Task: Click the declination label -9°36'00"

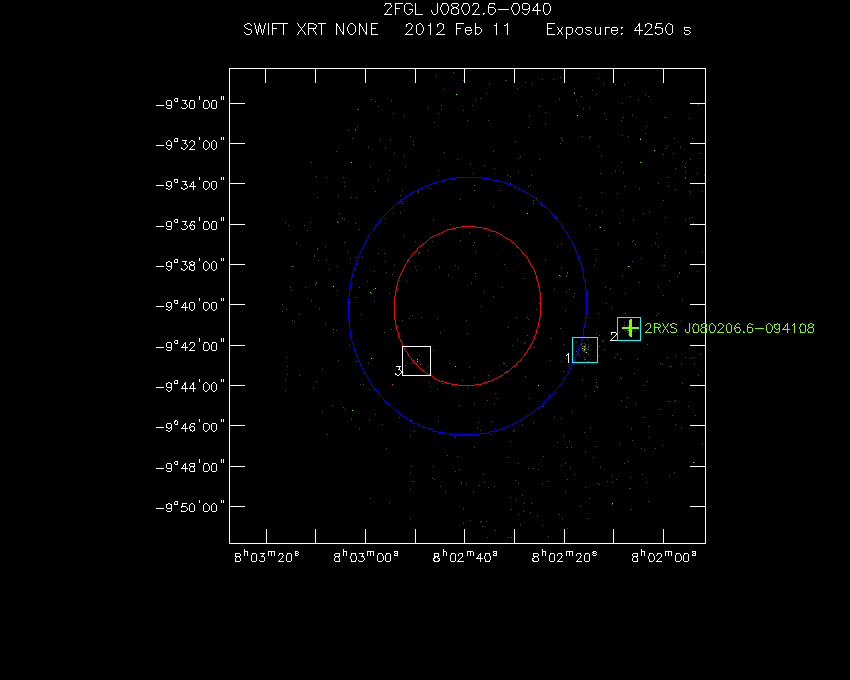Action: pyautogui.click(x=190, y=225)
